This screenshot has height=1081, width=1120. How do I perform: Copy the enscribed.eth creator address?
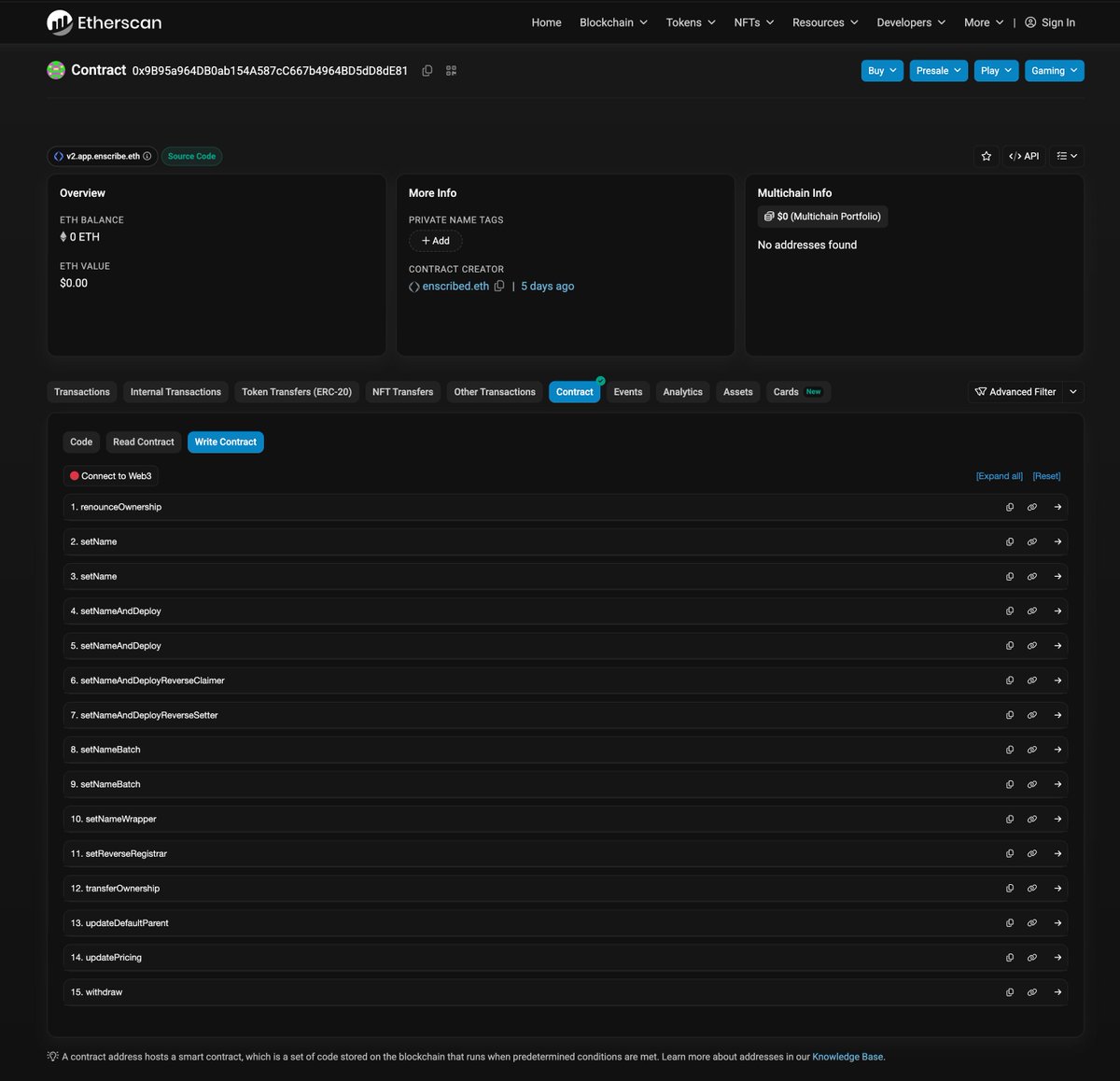tap(500, 286)
